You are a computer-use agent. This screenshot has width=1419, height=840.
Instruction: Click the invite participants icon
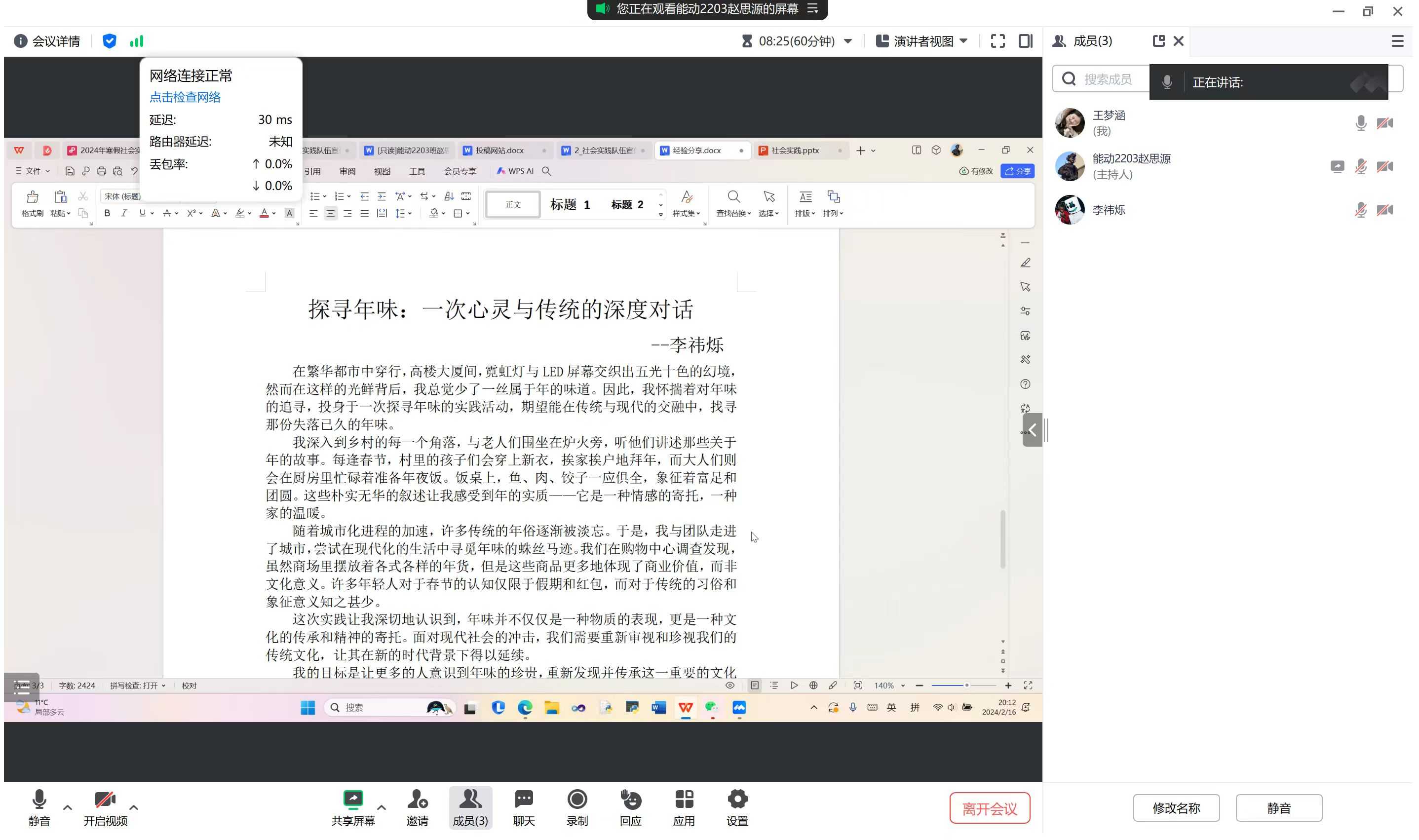[x=417, y=800]
